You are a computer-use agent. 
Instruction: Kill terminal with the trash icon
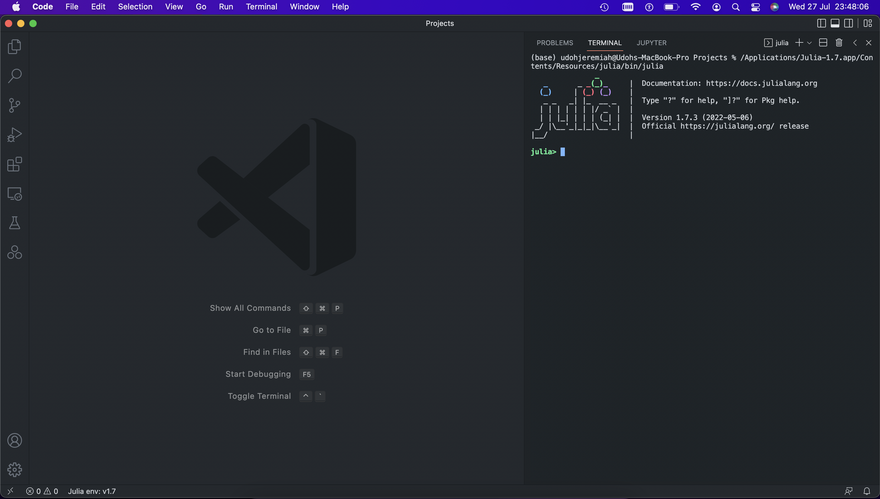(839, 43)
